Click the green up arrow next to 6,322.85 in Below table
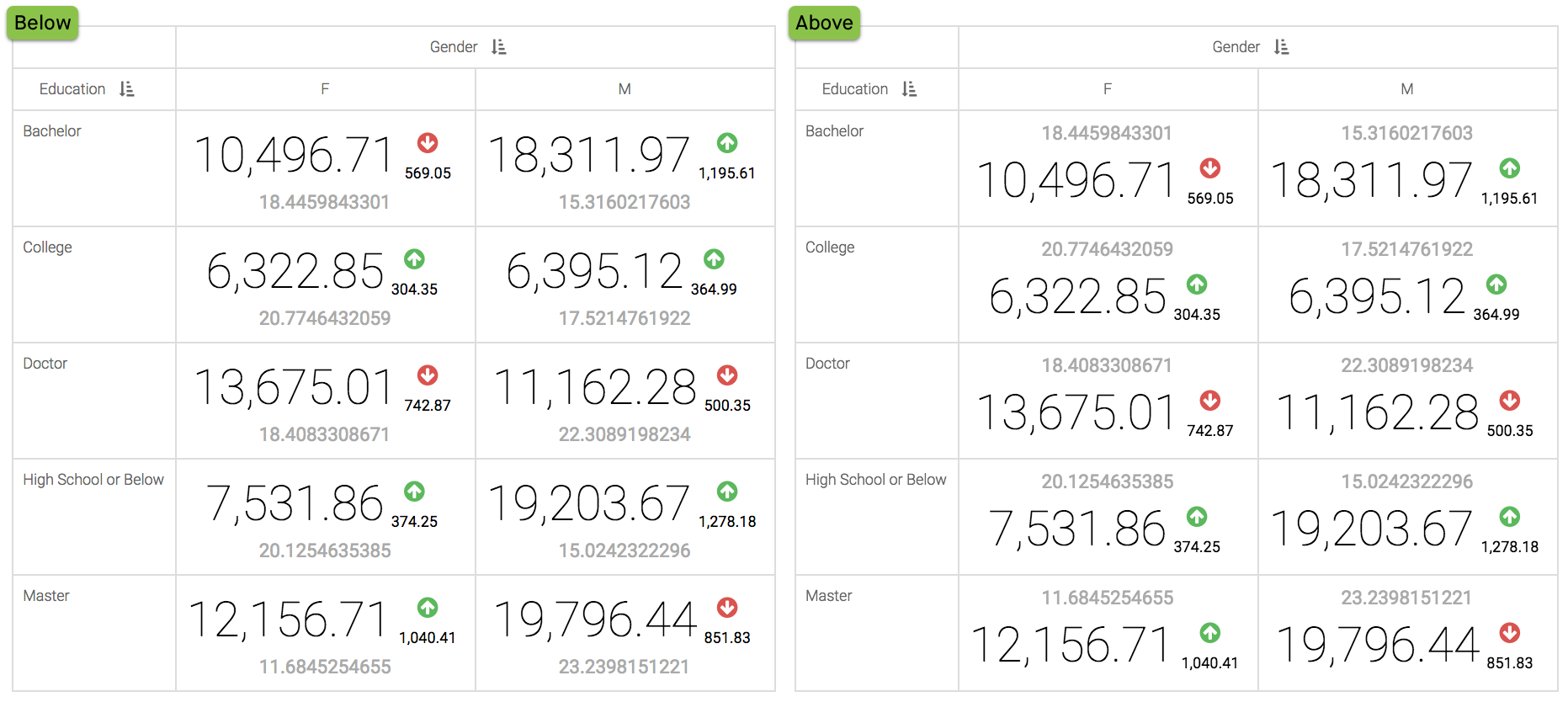Image resolution: width=1568 pixels, height=702 pixels. [414, 259]
